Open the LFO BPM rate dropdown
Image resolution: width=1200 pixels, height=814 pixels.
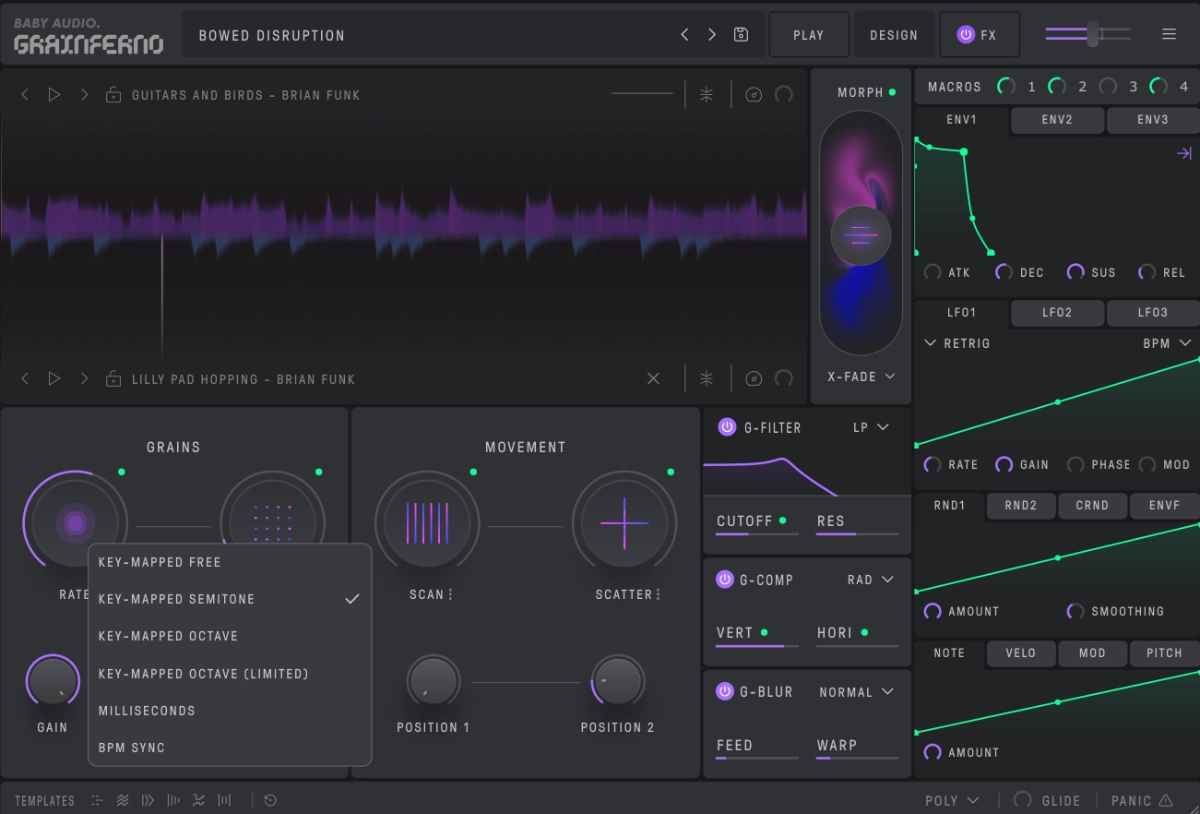pos(1168,343)
